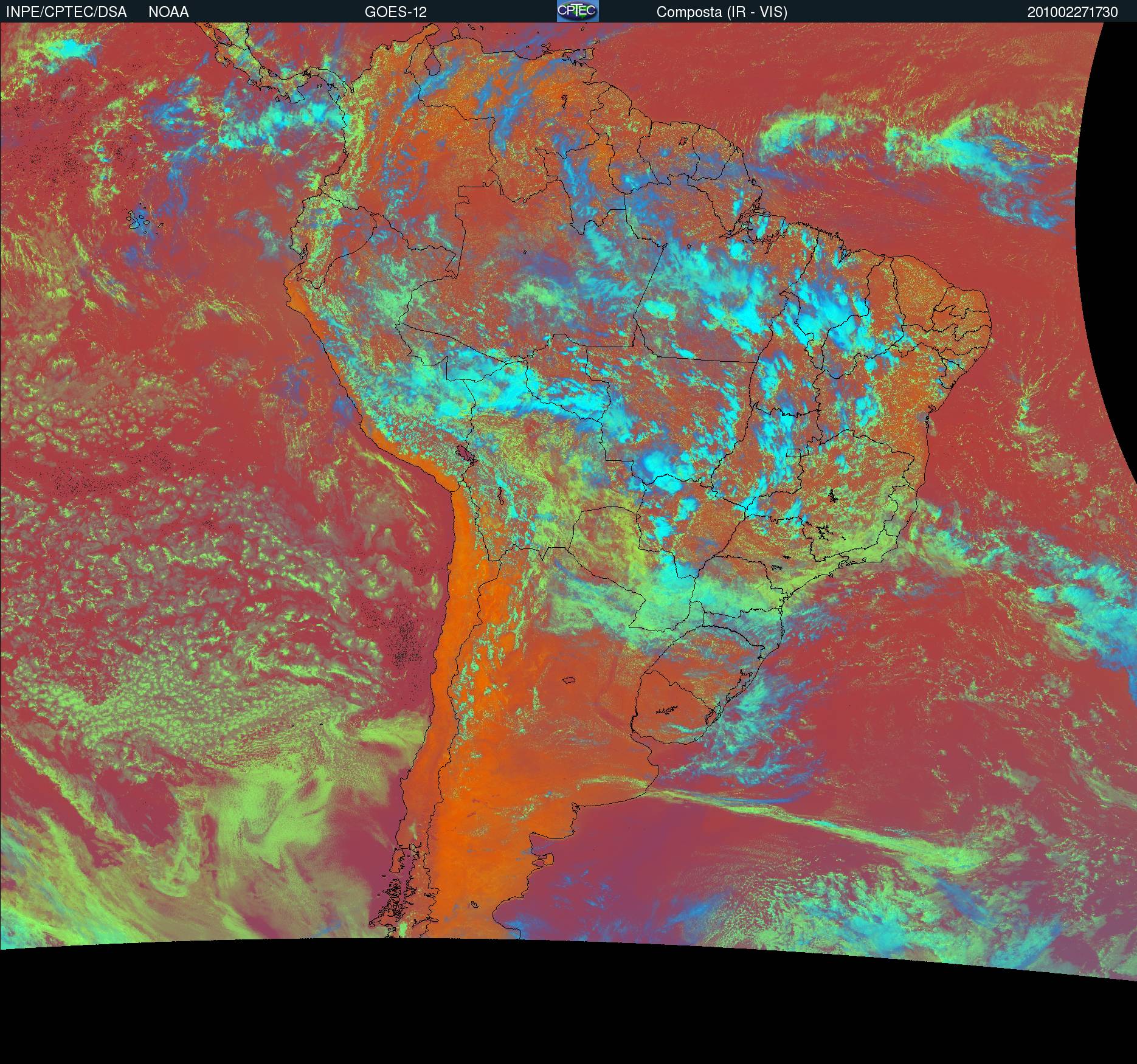The image size is (1137, 1064).
Task: Click the timestamp 201002271730
Action: tap(1073, 12)
